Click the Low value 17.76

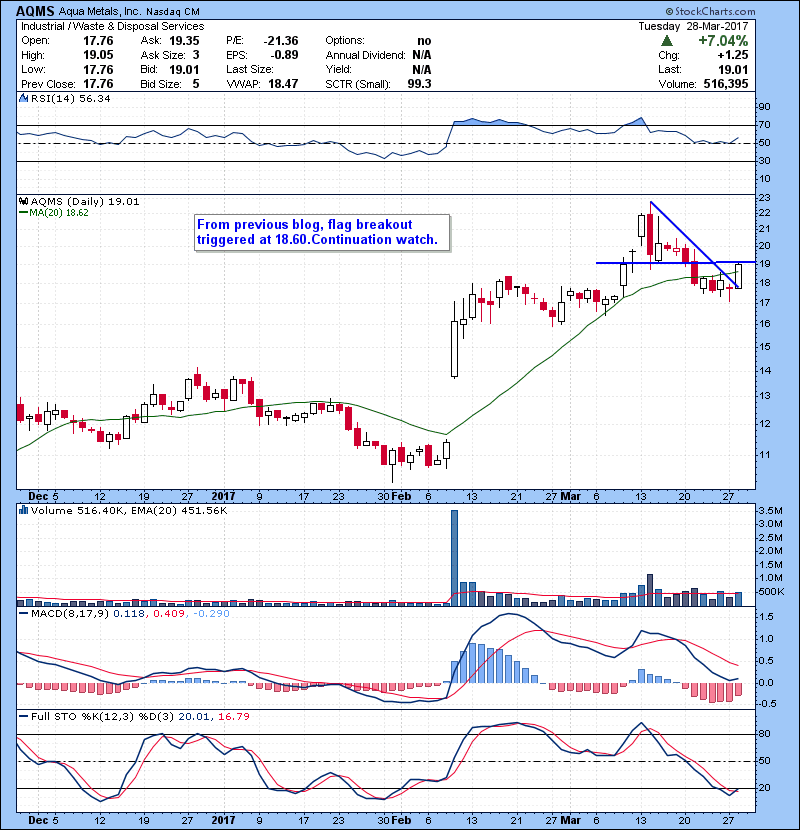98,69
